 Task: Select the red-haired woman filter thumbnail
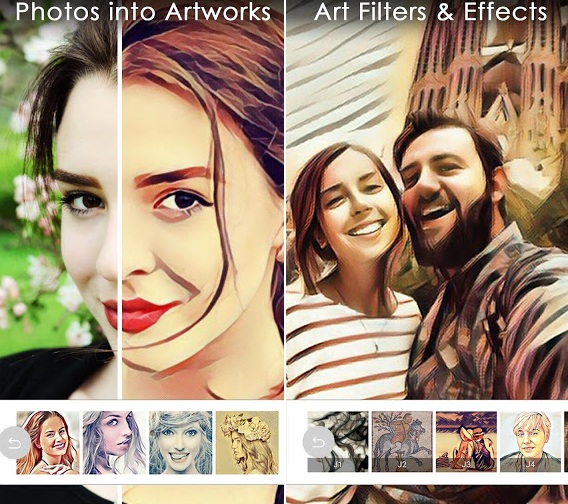[48, 442]
